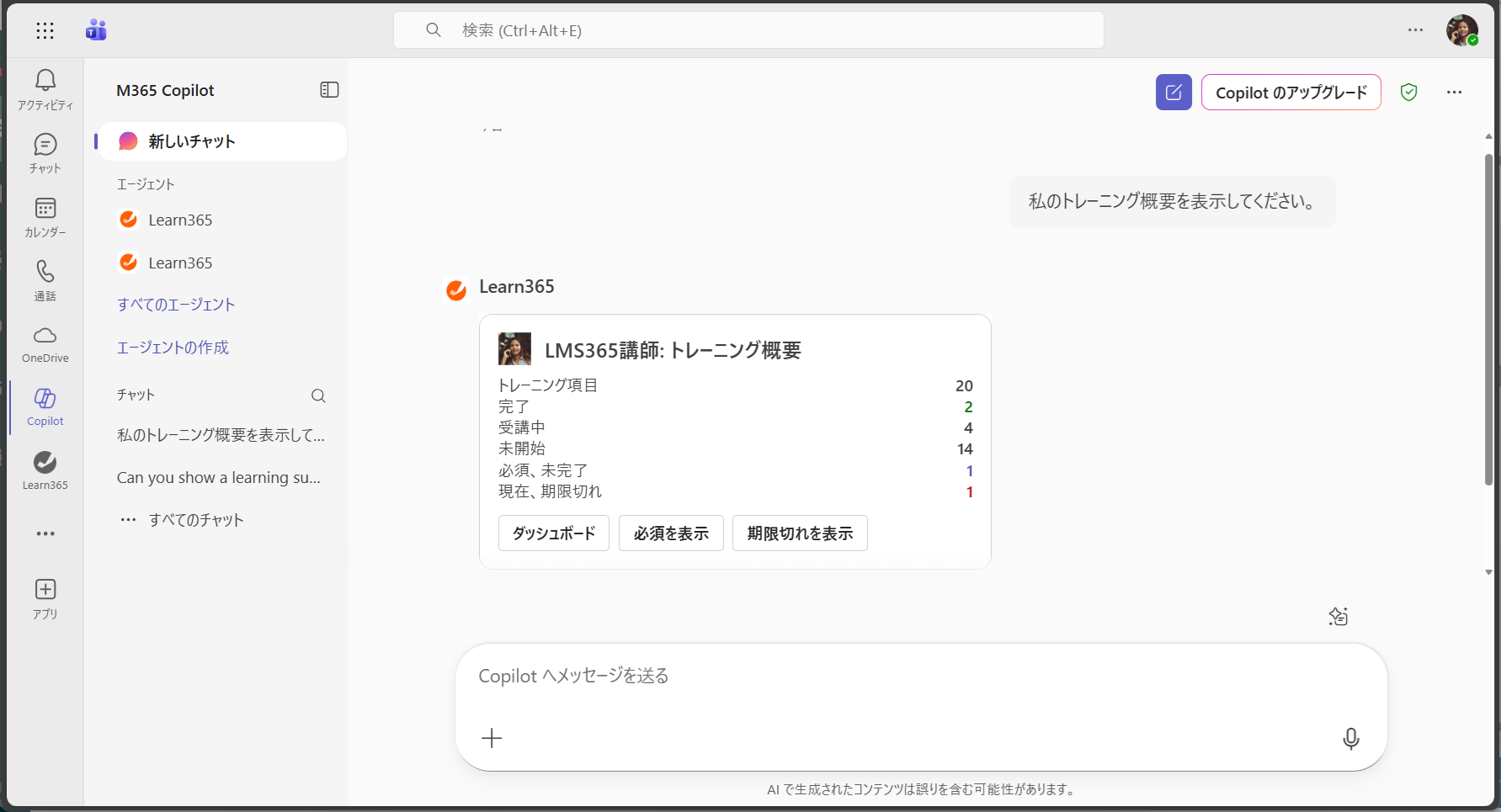The height and width of the screenshot is (812, 1501).
Task: Open the first Learn365 agent
Action: click(x=222, y=220)
